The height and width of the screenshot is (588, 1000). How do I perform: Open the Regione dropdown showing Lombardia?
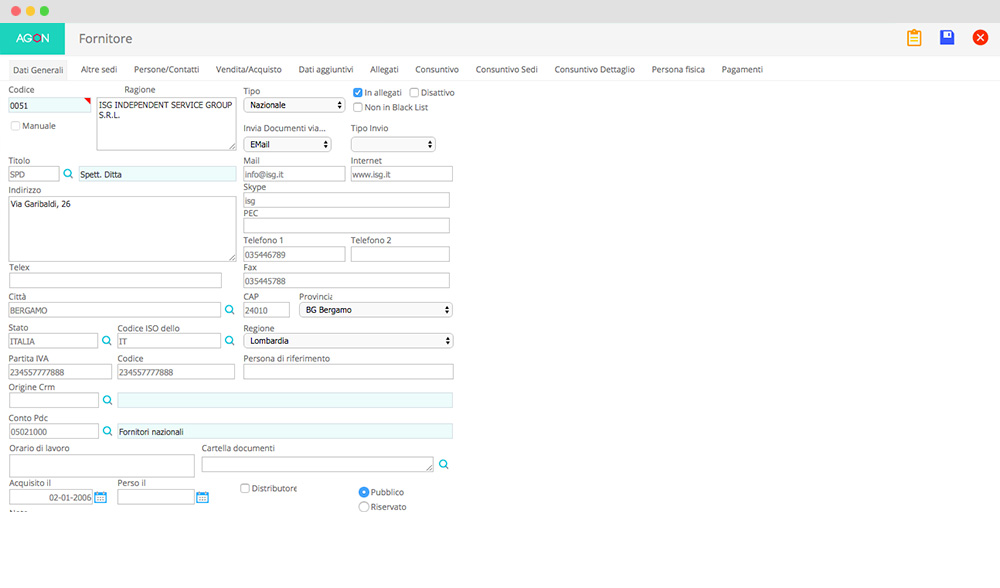[348, 341]
